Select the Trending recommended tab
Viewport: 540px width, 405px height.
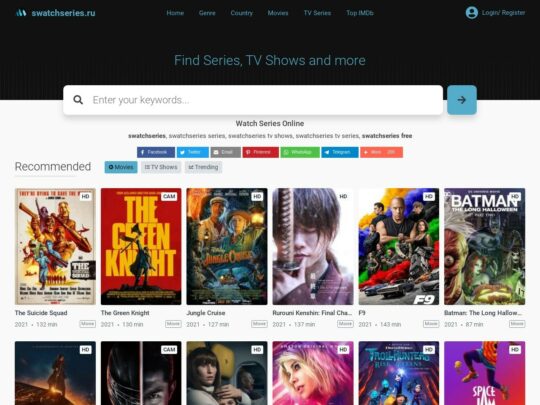point(203,167)
